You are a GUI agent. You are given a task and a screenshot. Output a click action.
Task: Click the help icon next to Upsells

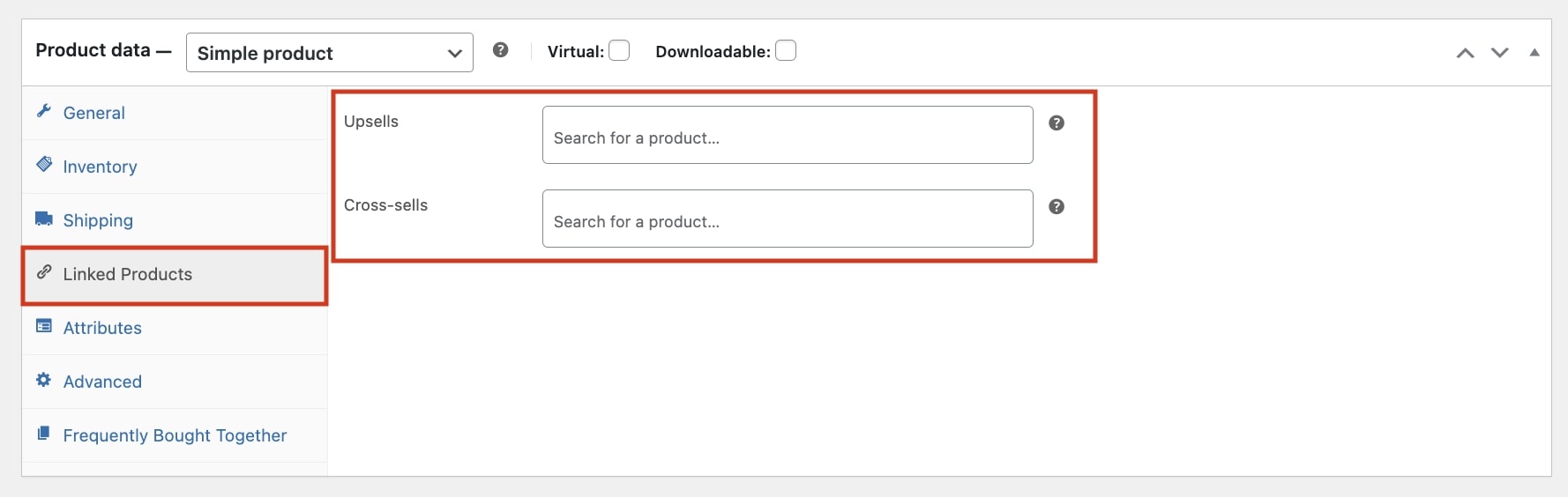[x=1057, y=122]
